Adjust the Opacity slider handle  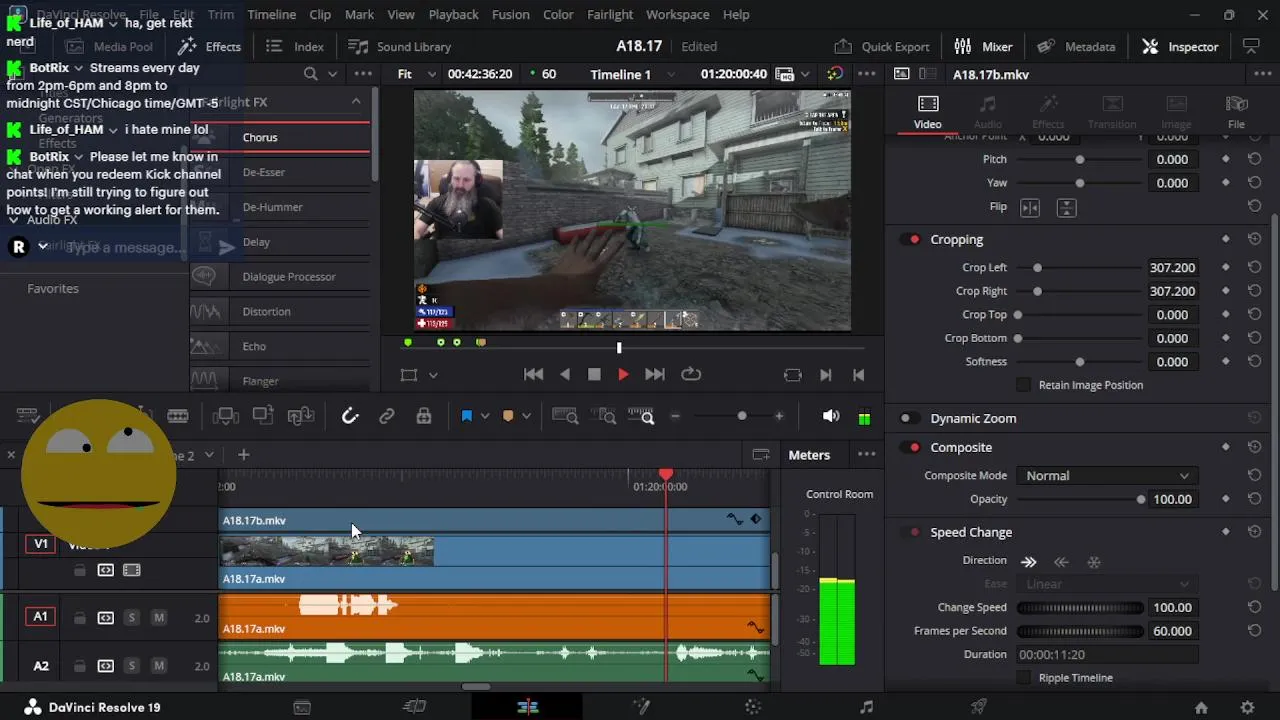coord(1140,499)
